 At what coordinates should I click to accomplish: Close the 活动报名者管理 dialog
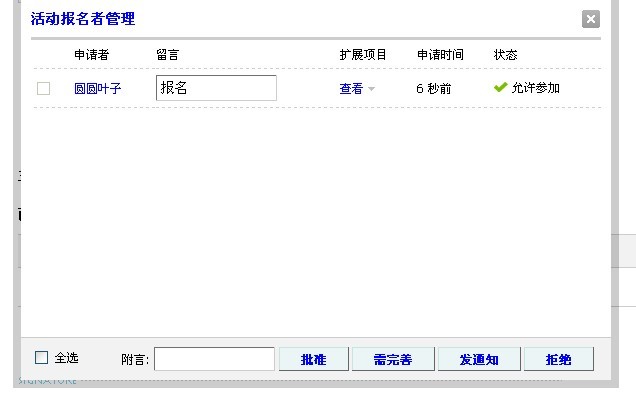(591, 19)
